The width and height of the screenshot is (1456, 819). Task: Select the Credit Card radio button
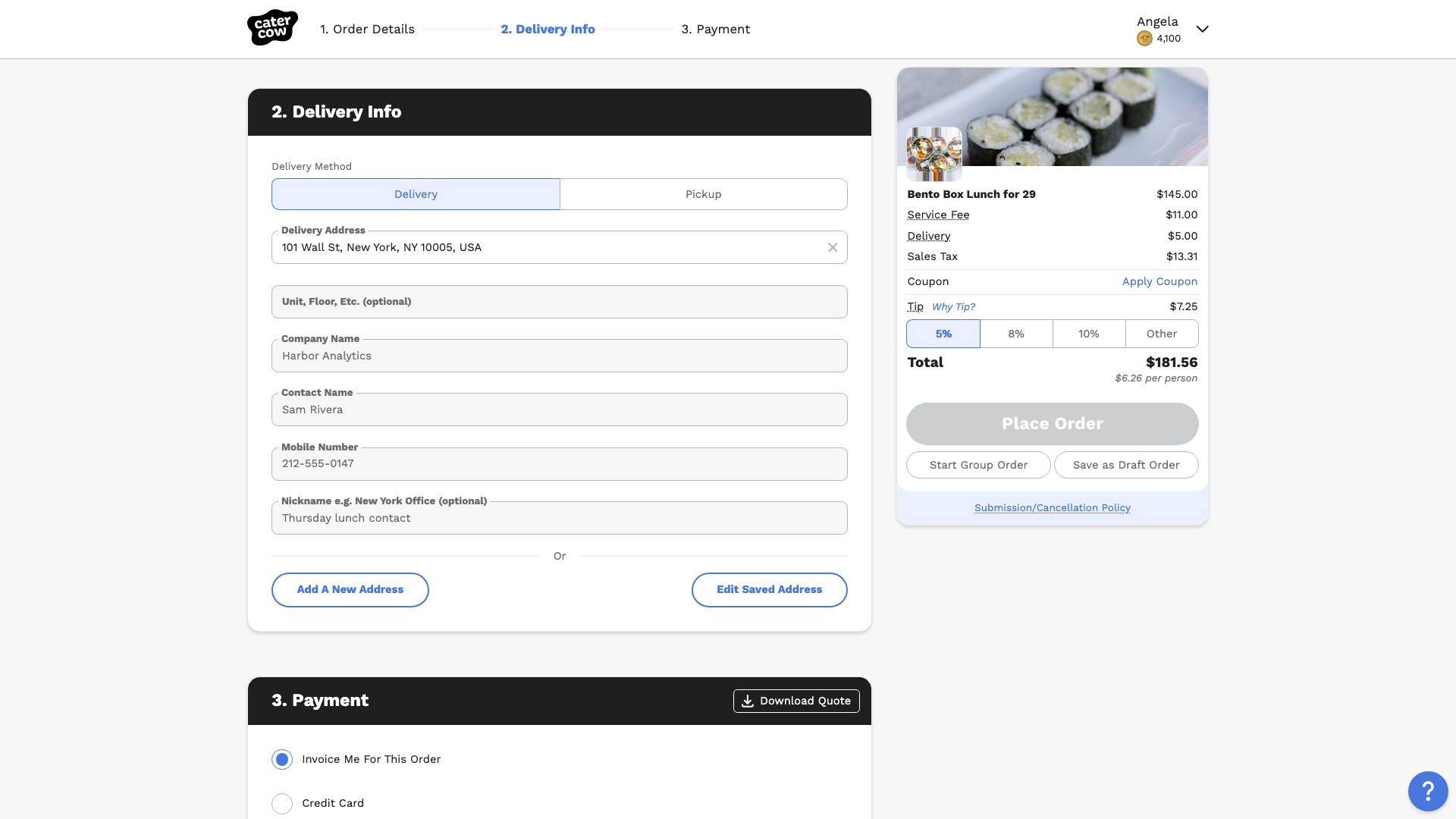[282, 803]
